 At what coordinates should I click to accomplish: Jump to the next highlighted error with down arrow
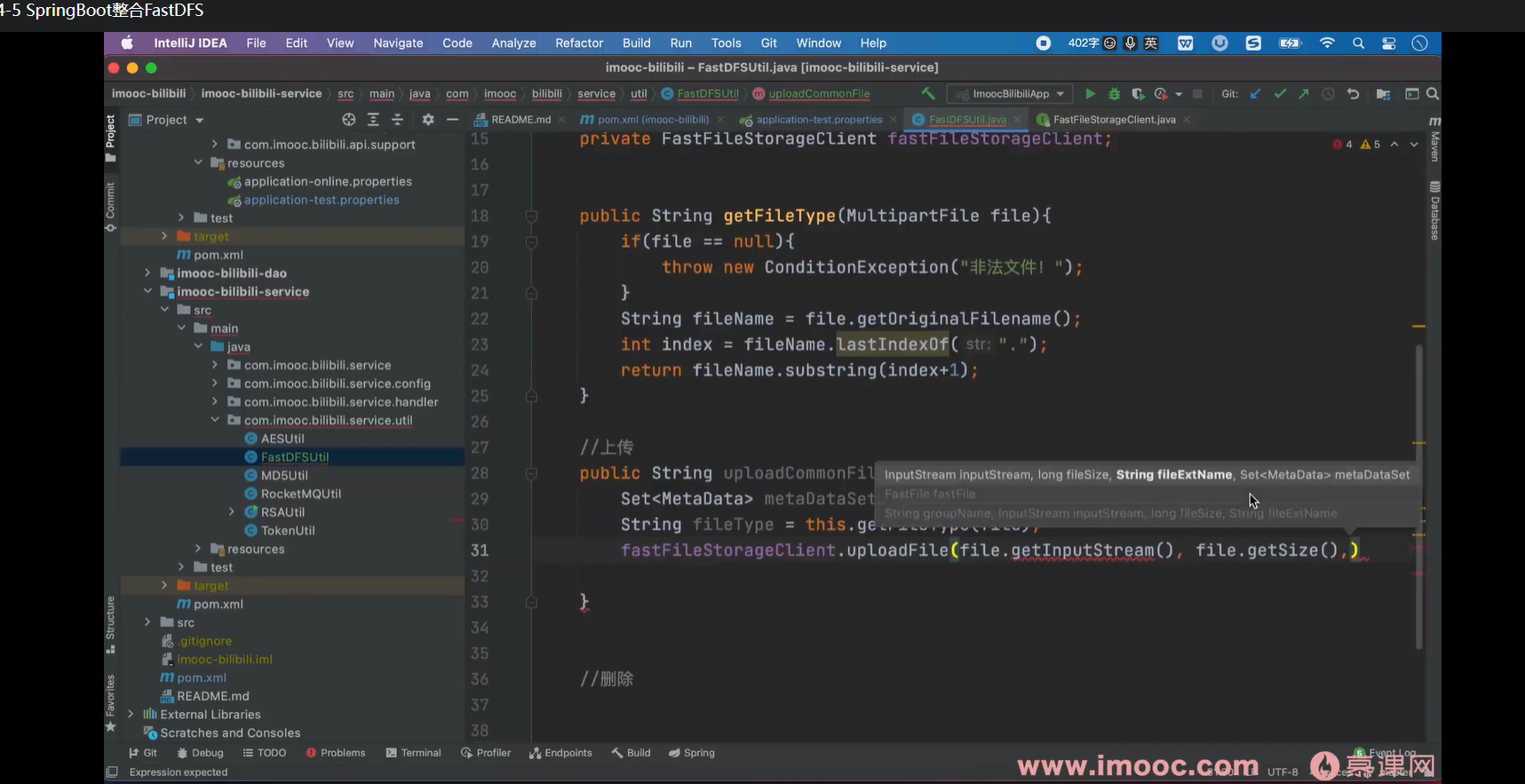[1414, 144]
